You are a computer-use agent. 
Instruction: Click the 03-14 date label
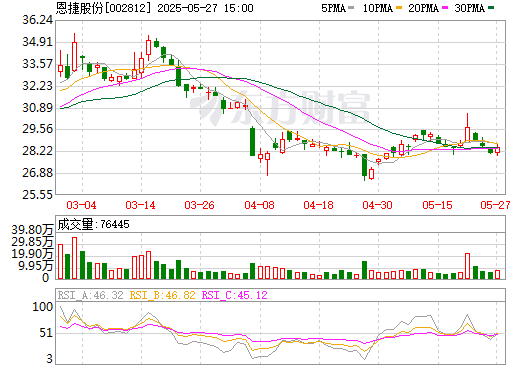(x=140, y=205)
